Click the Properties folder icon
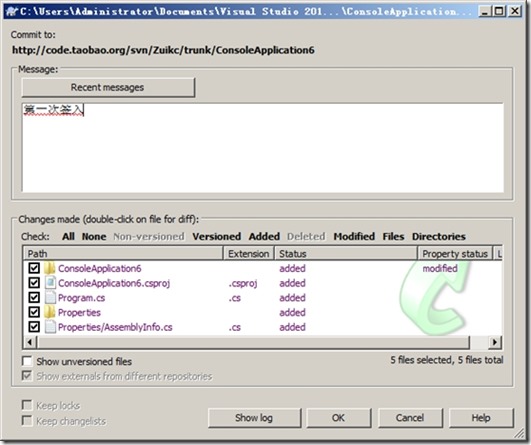 50,312
